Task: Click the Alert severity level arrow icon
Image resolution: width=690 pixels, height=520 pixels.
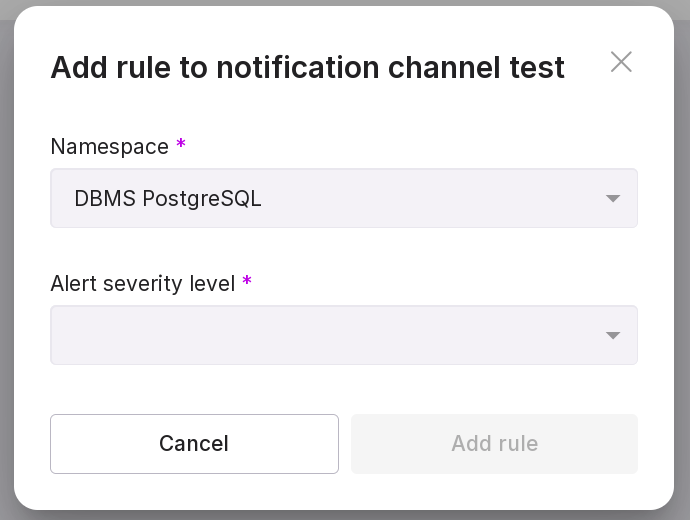Action: [x=613, y=336]
